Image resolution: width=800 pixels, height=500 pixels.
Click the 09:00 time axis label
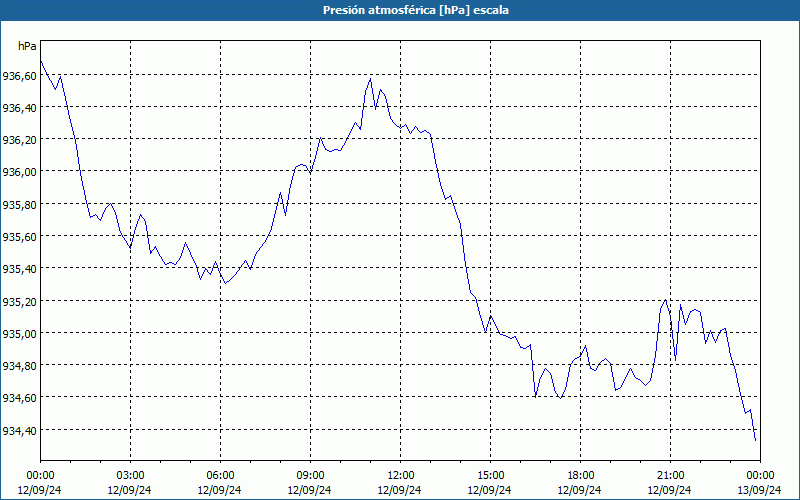[x=310, y=476]
